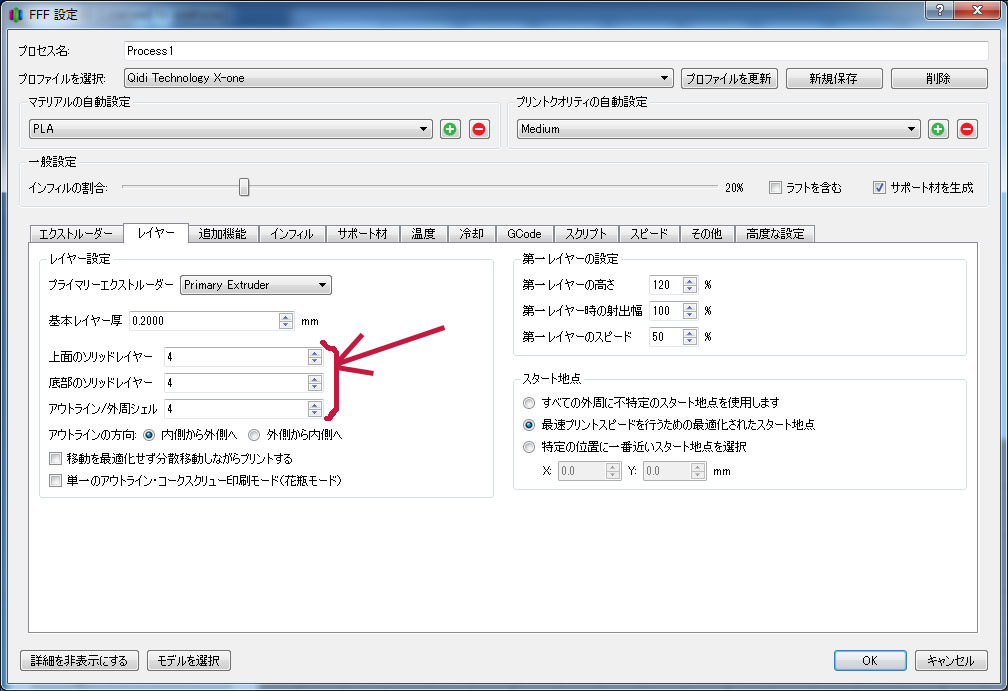Increase 第一レイヤーの高さ with up arrow
This screenshot has width=1008, height=691.
pos(689,280)
